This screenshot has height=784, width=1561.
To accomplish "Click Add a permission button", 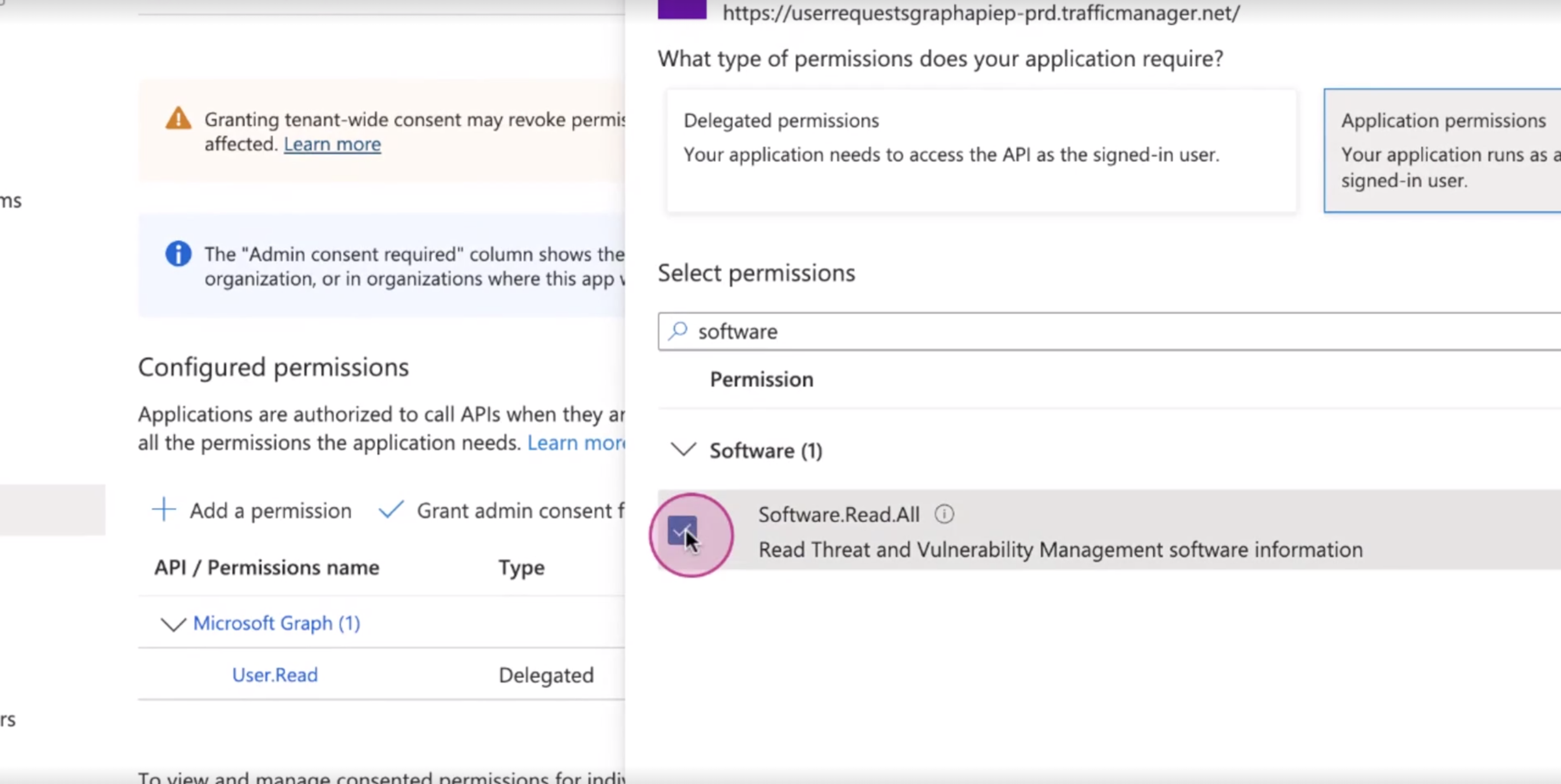I will [251, 510].
